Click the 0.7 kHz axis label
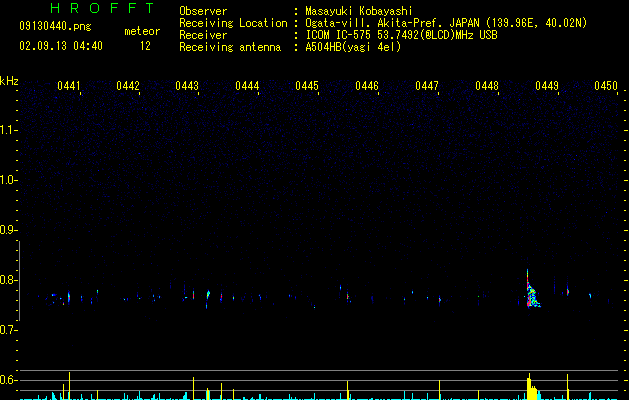The width and height of the screenshot is (629, 400). tap(9, 330)
